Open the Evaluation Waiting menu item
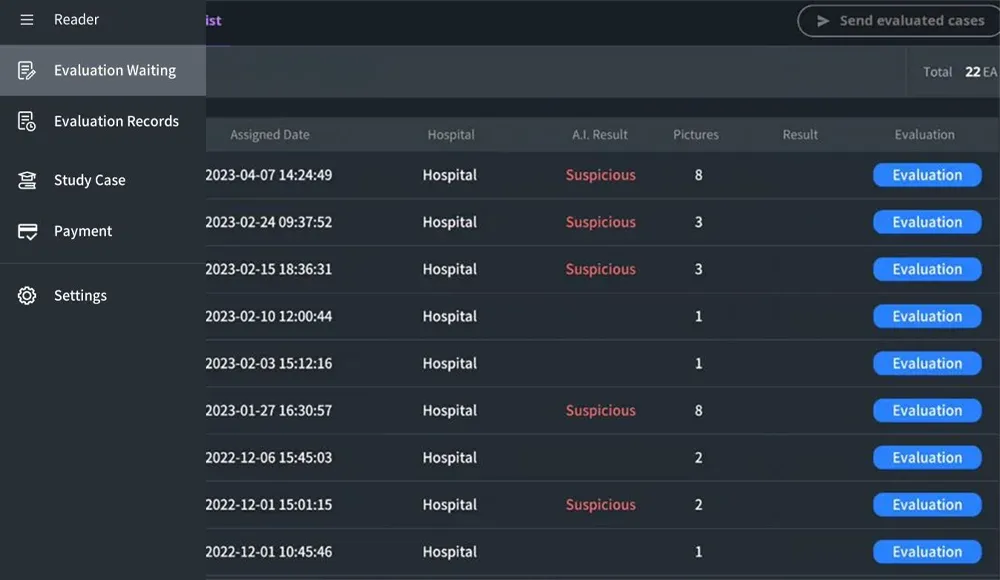The width and height of the screenshot is (1000, 580). pyautogui.click(x=115, y=71)
